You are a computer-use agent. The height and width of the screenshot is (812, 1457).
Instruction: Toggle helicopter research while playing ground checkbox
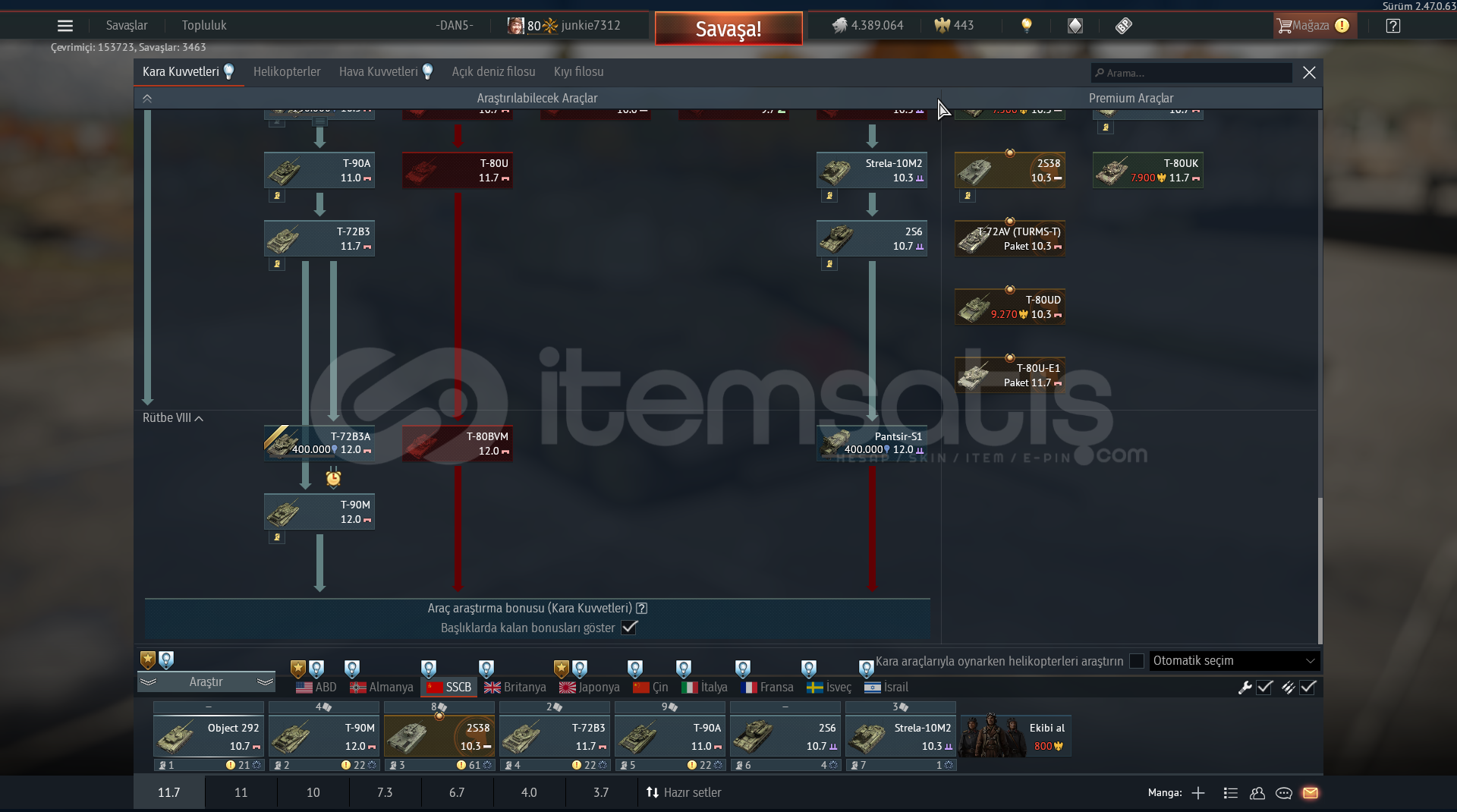coord(1137,661)
